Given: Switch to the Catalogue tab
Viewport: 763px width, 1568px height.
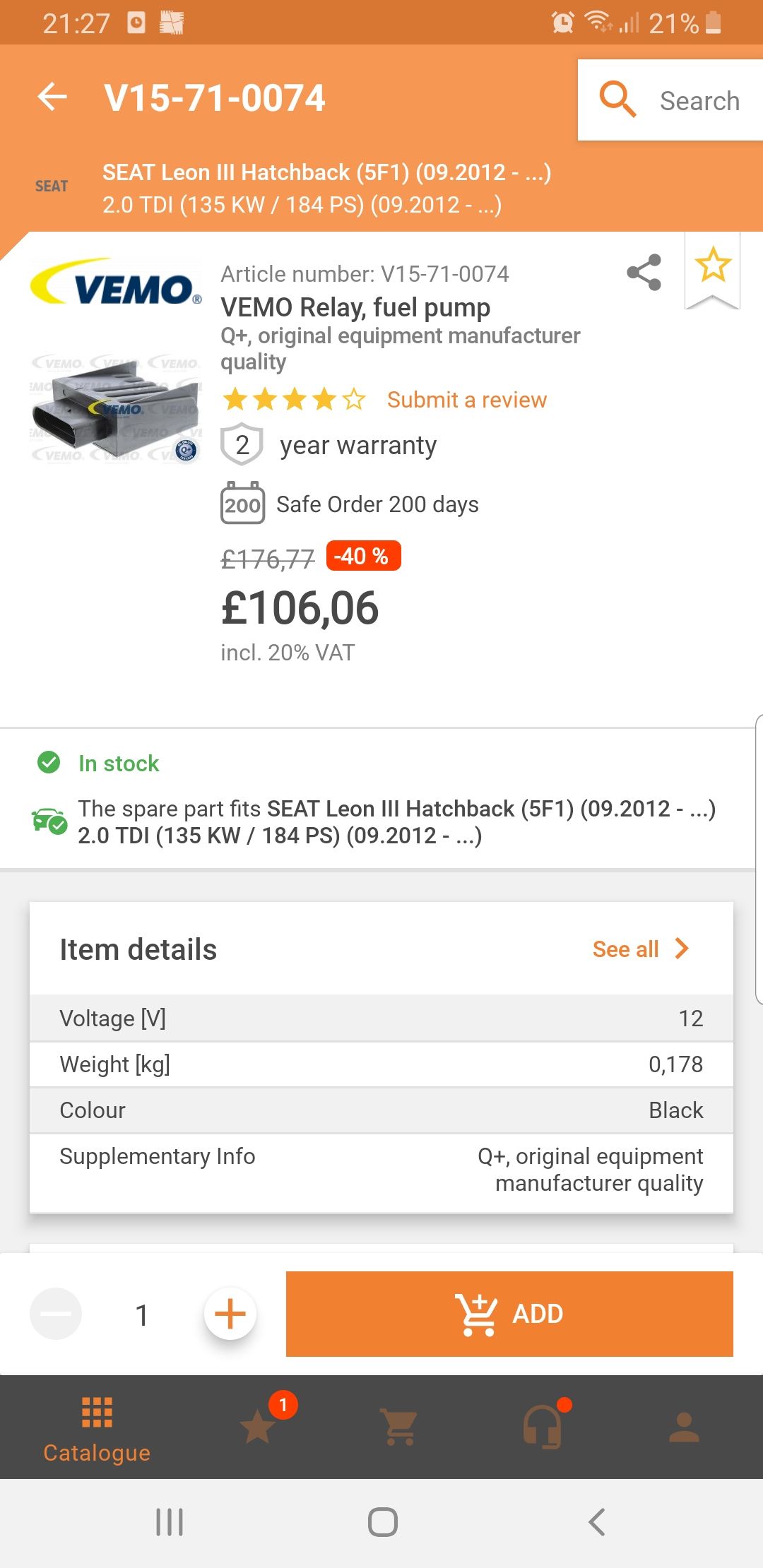Looking at the screenshot, I should point(97,1428).
